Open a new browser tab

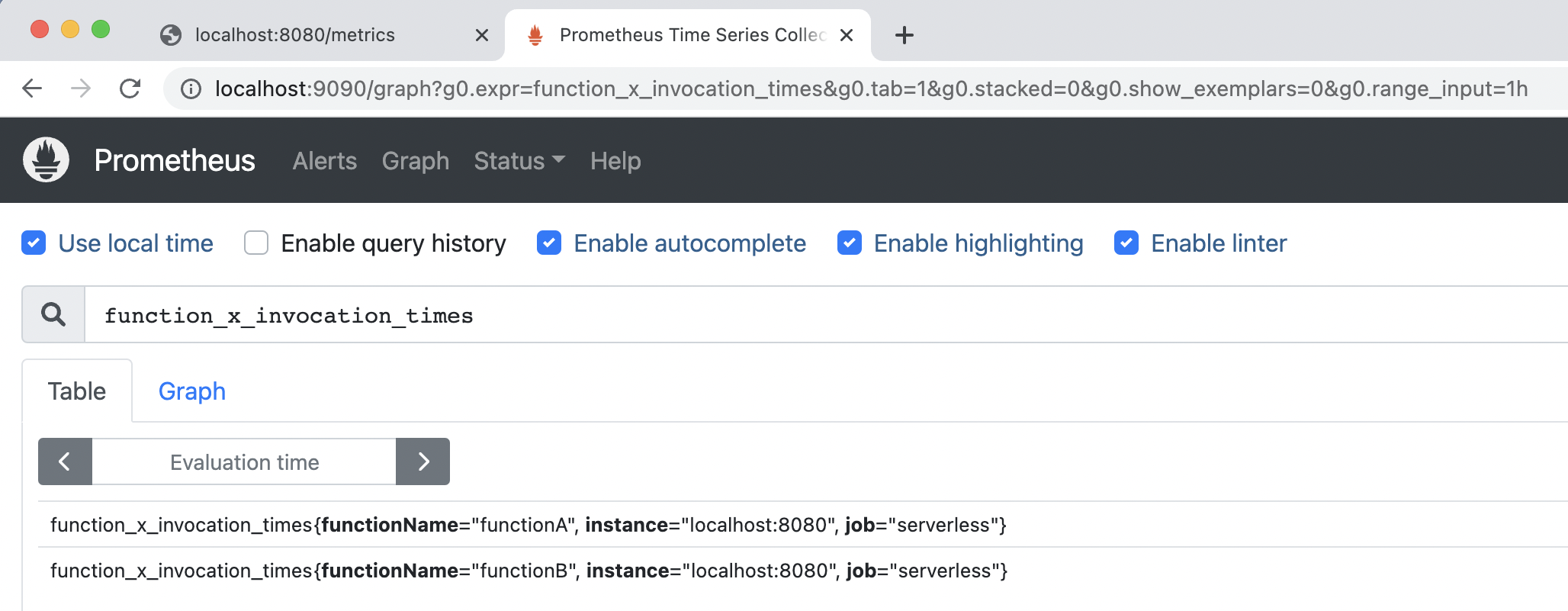(x=904, y=35)
